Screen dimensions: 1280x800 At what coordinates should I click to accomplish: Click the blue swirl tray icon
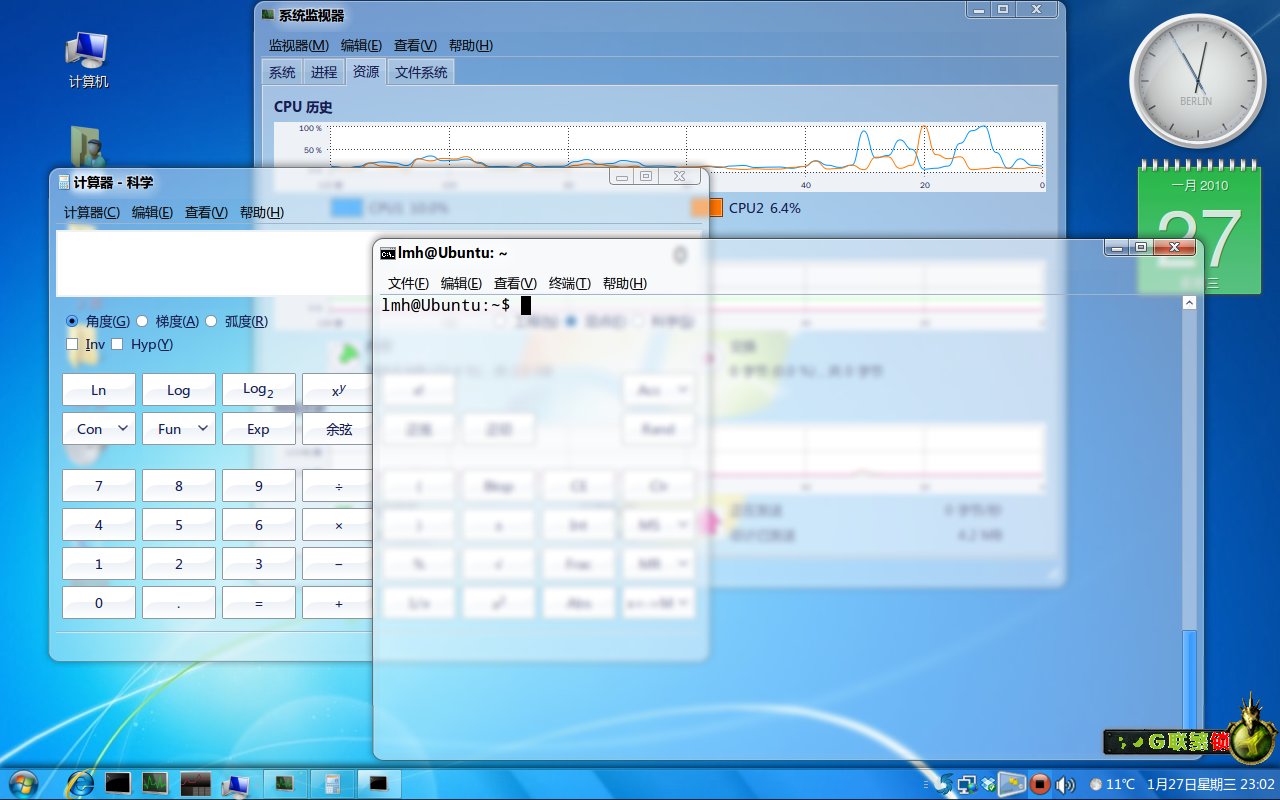point(944,784)
